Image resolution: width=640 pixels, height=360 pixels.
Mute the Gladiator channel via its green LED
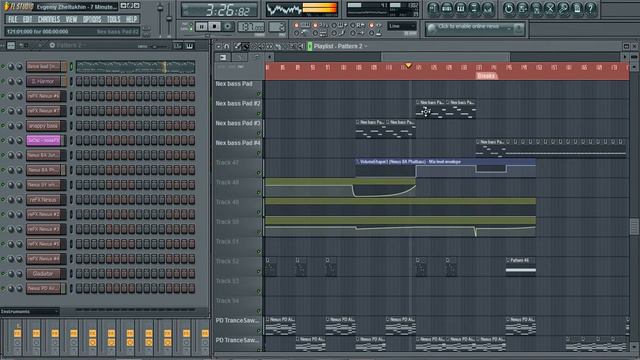[3, 273]
